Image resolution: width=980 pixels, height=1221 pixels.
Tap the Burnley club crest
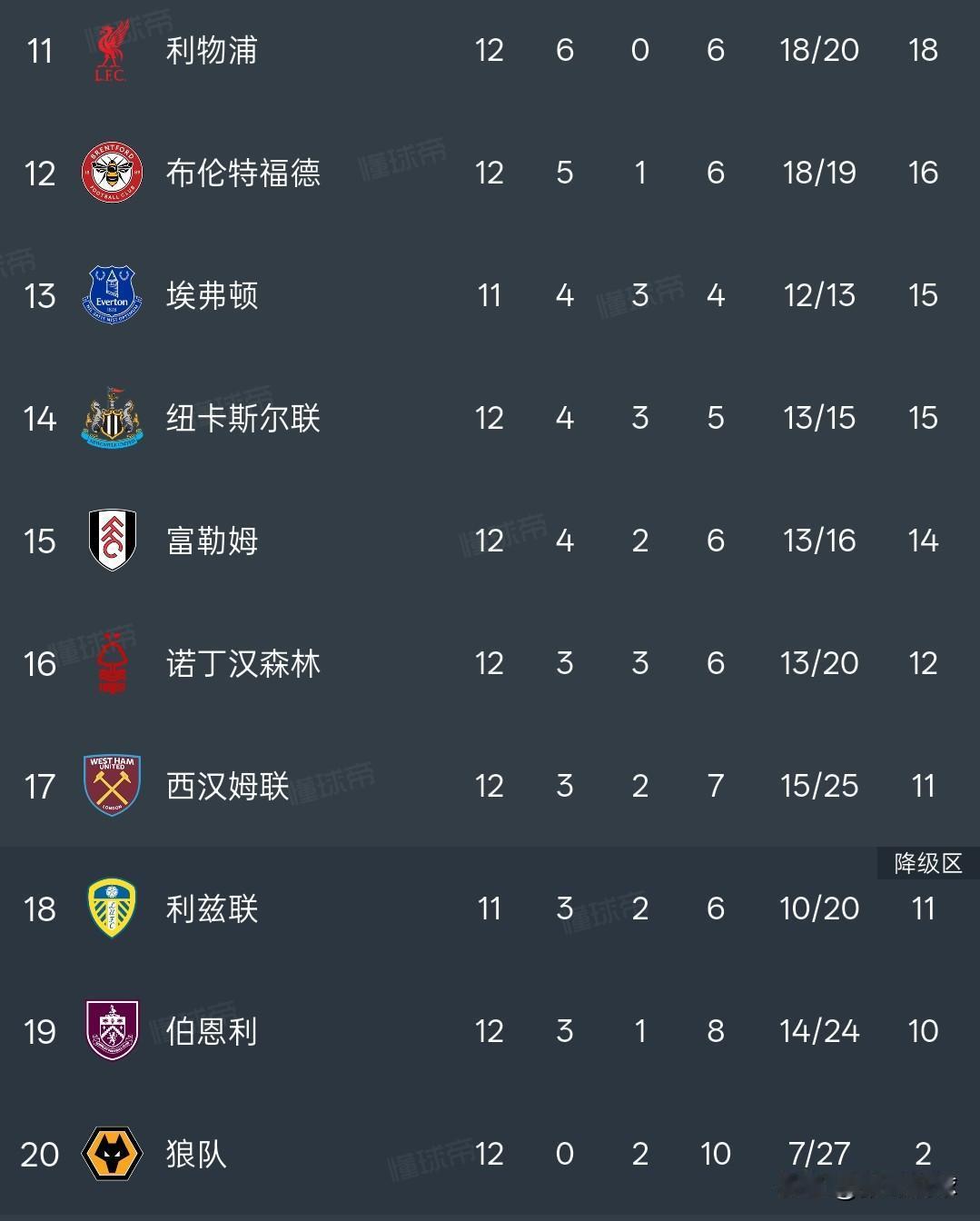pos(112,1031)
